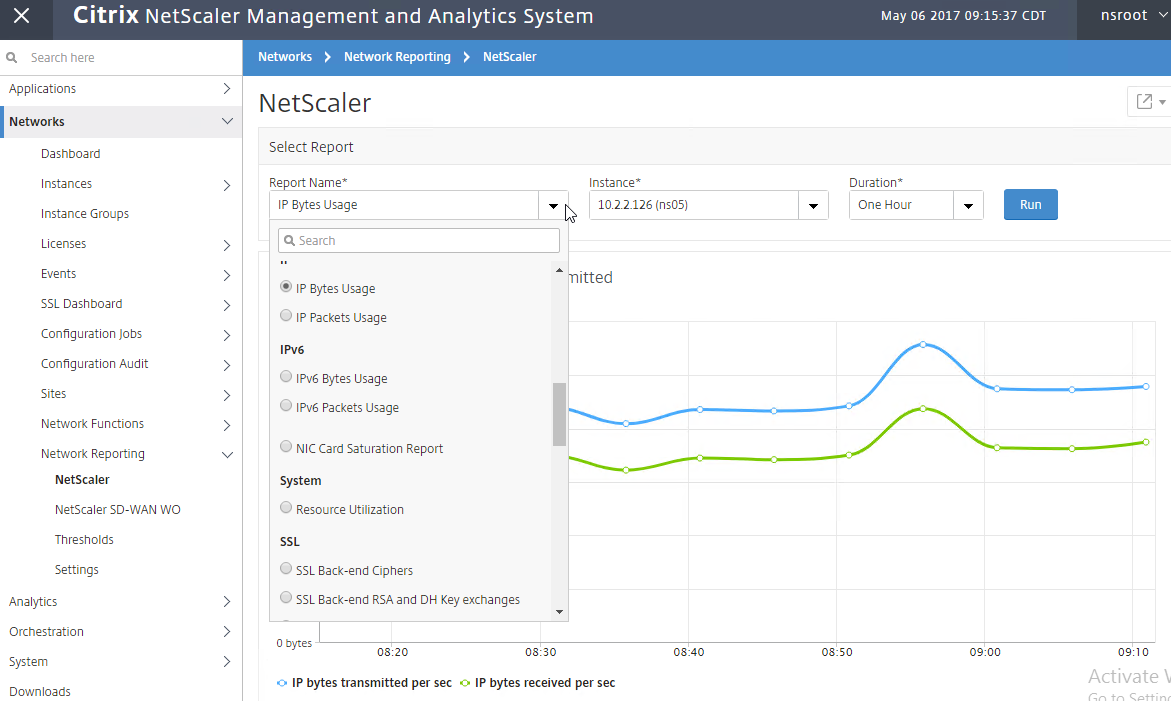Open the Dashboard menu item
The height and width of the screenshot is (701, 1171).
(70, 154)
